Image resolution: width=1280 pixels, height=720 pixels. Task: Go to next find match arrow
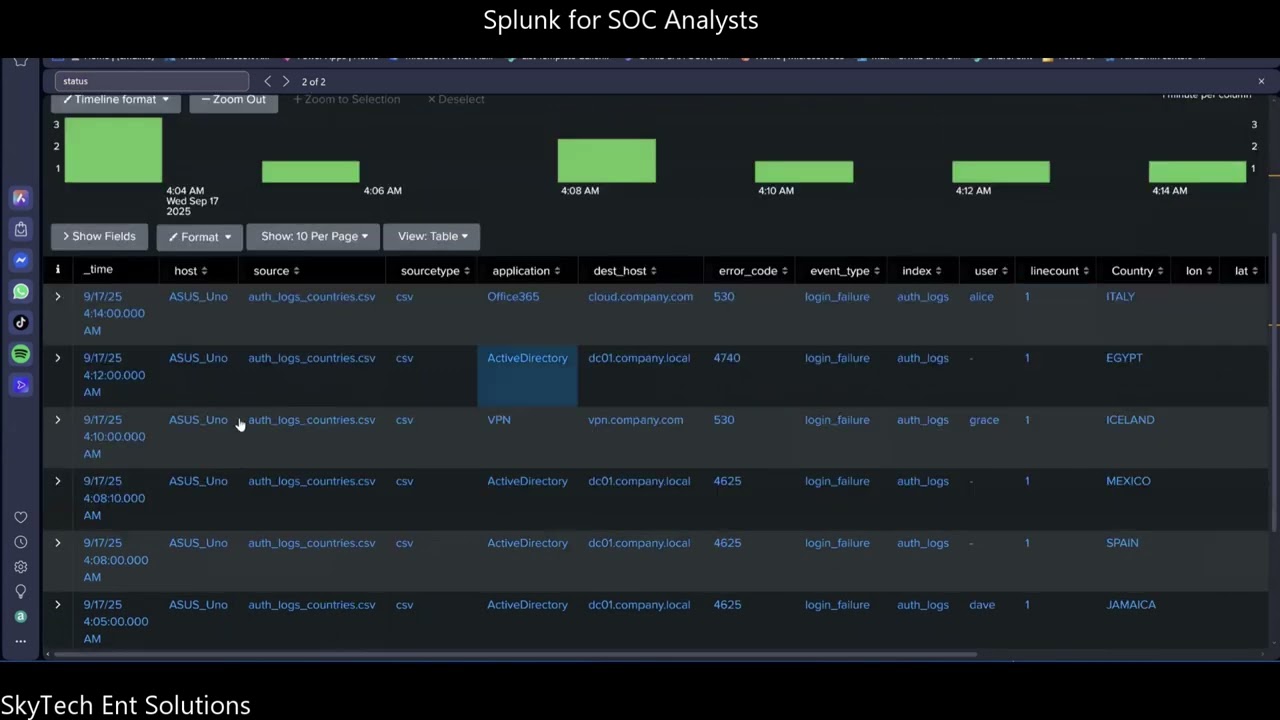(286, 81)
